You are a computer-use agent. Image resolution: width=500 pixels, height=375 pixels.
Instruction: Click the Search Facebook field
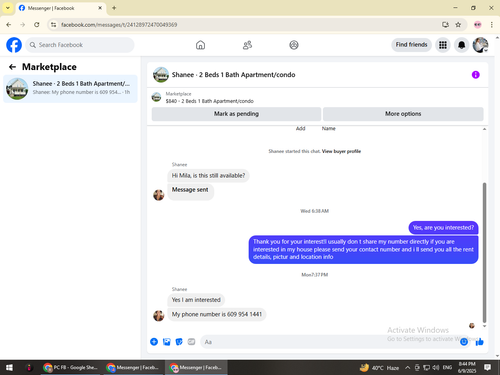[x=80, y=45]
